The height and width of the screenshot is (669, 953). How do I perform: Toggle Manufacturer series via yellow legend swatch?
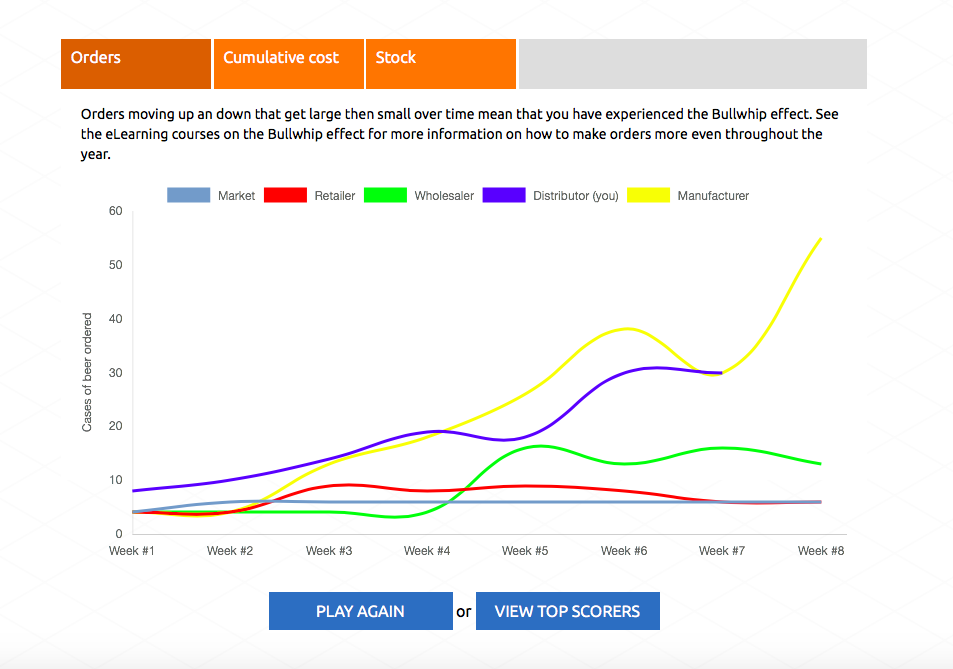[649, 195]
